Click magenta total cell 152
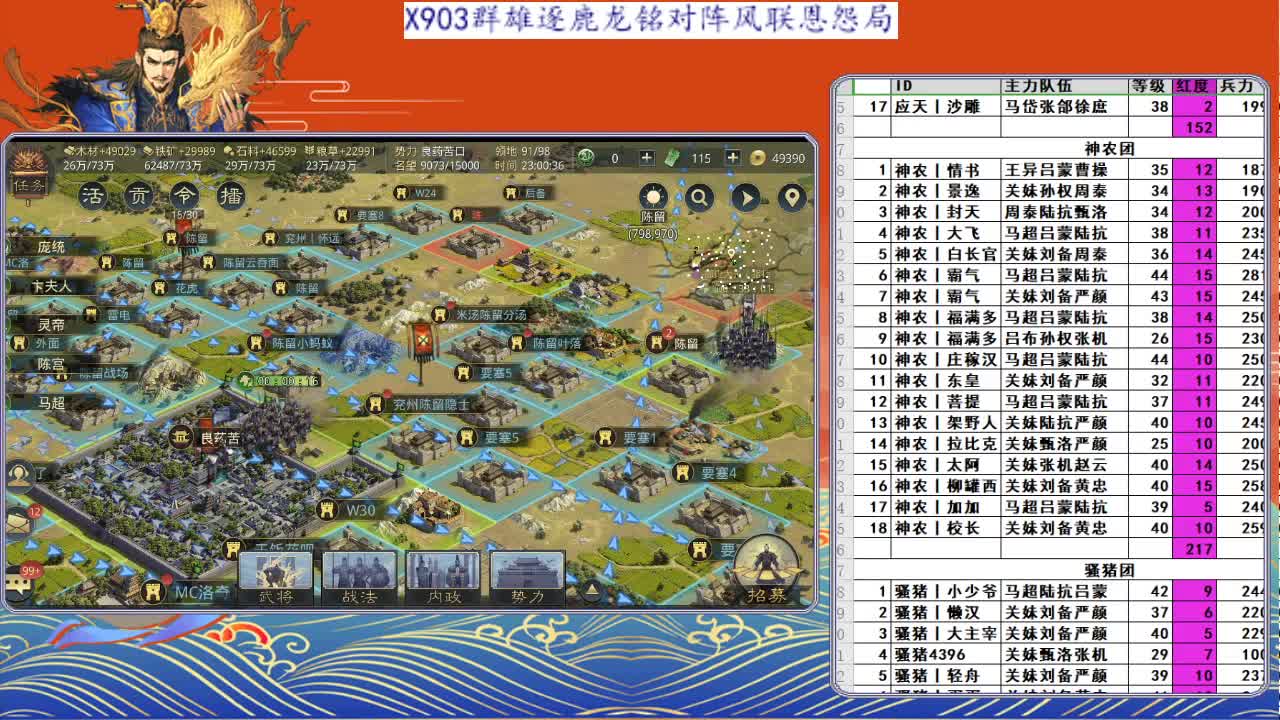 1194,128
